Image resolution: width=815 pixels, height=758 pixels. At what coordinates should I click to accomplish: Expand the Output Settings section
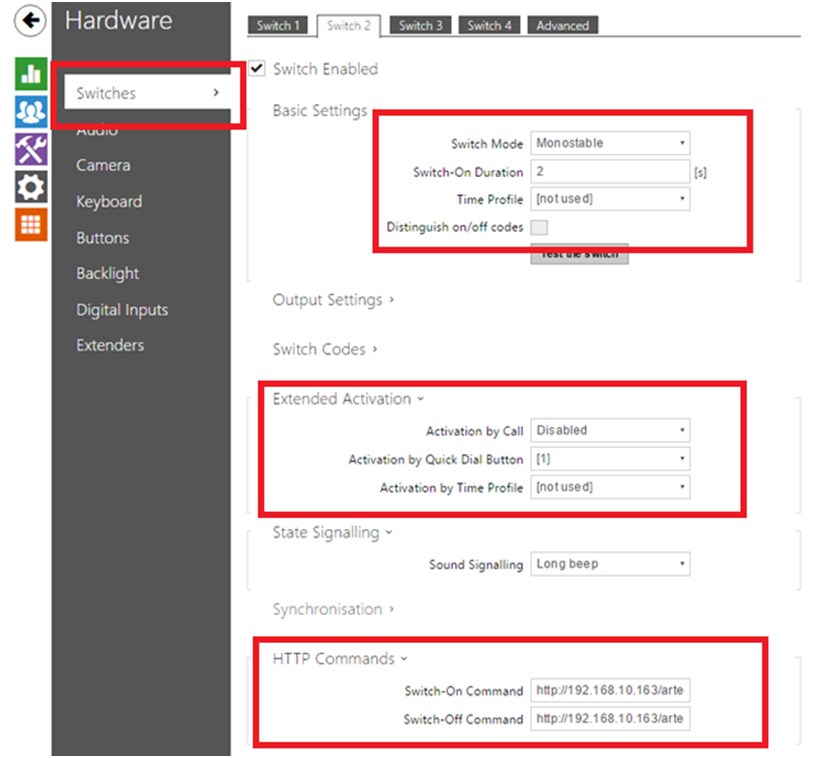point(333,300)
